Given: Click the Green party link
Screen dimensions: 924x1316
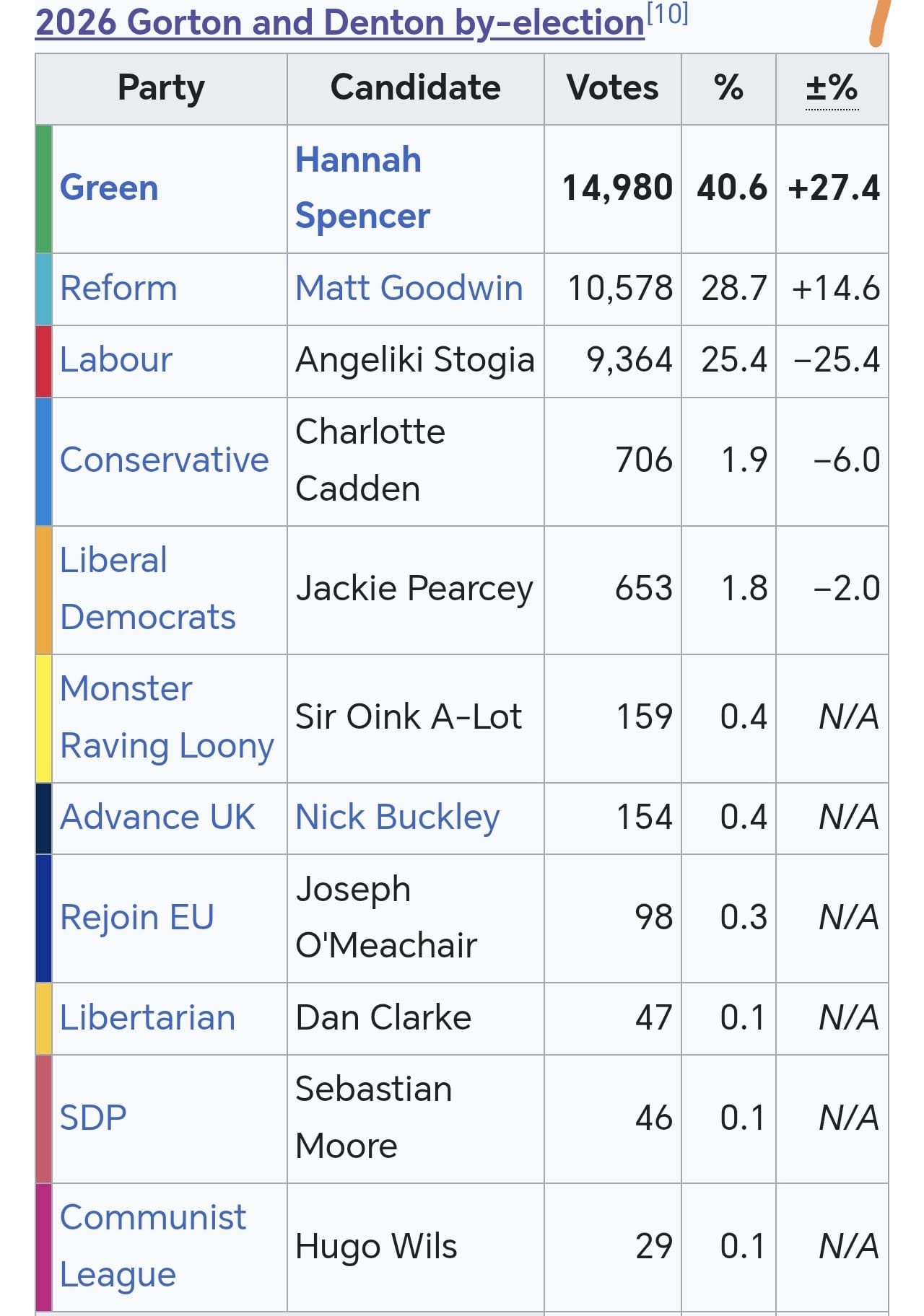Looking at the screenshot, I should coord(109,188).
